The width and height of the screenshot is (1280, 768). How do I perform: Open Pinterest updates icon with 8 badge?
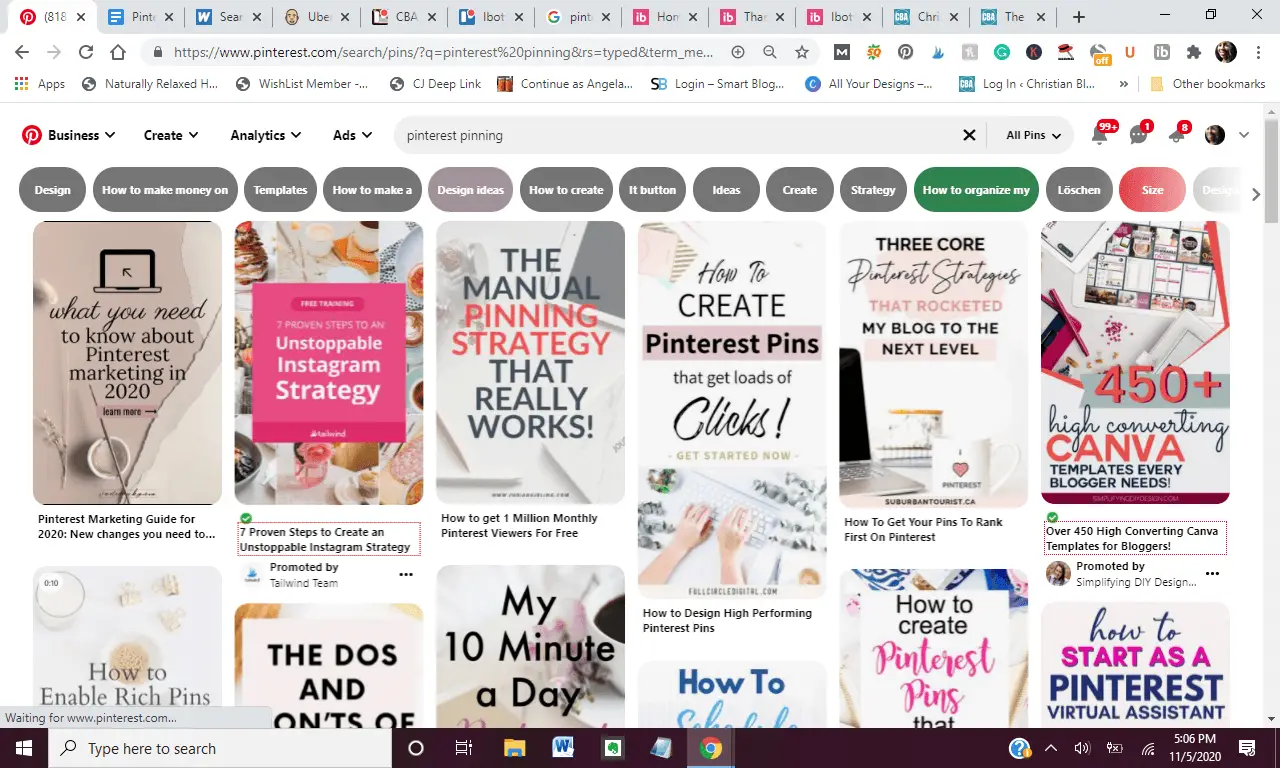tap(1176, 136)
